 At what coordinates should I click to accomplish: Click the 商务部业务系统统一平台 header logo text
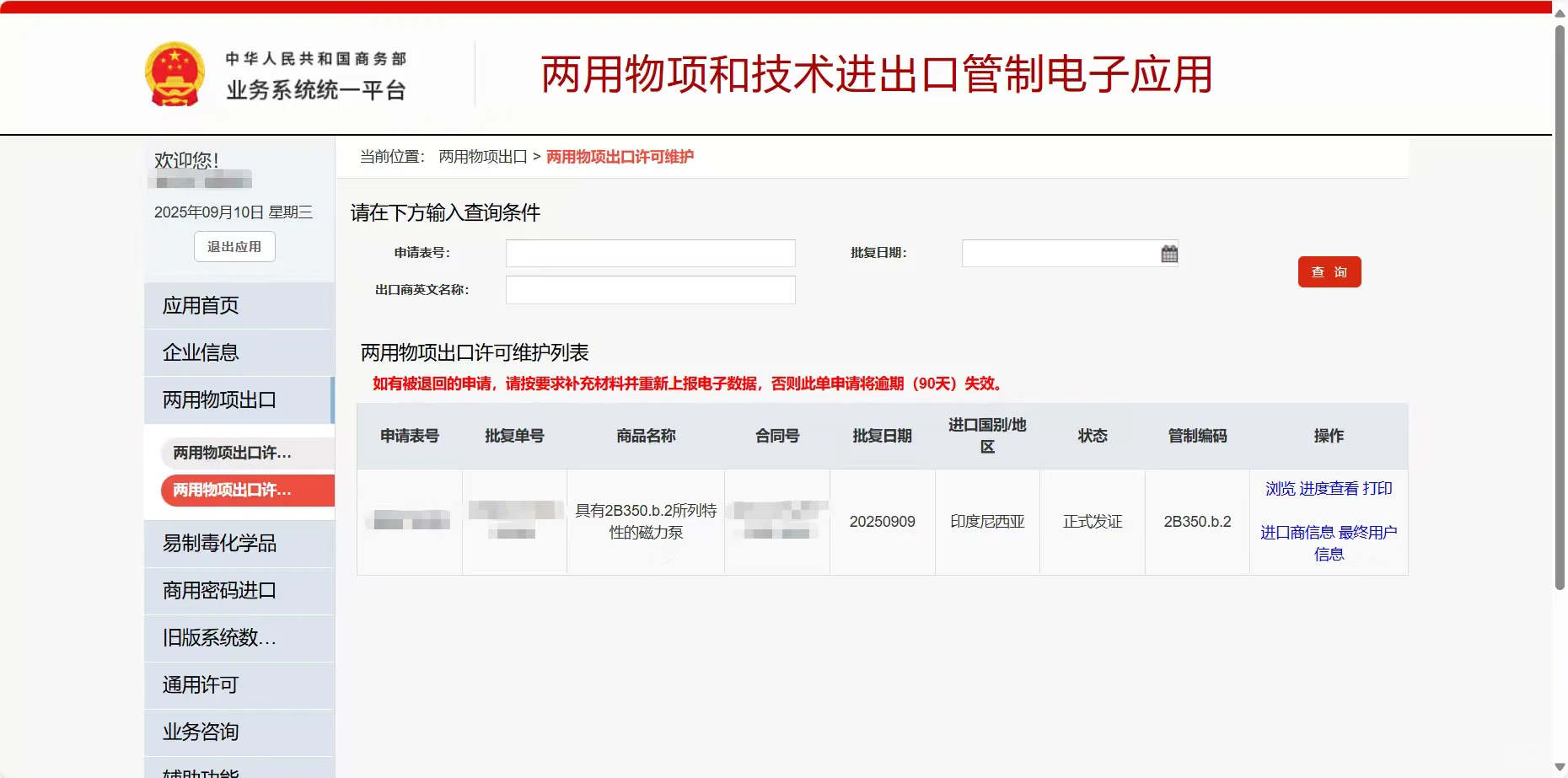coord(315,73)
